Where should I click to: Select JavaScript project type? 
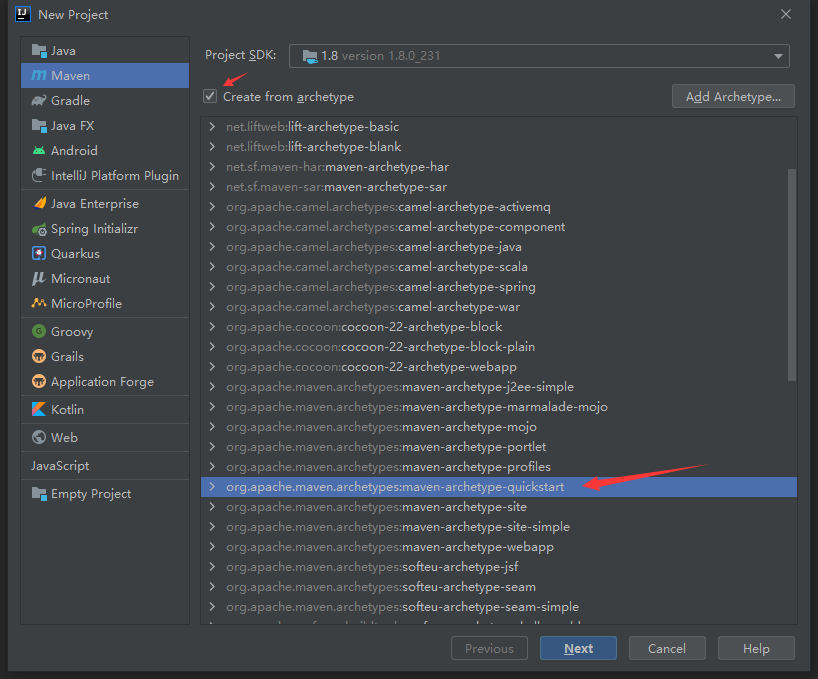tap(105, 466)
